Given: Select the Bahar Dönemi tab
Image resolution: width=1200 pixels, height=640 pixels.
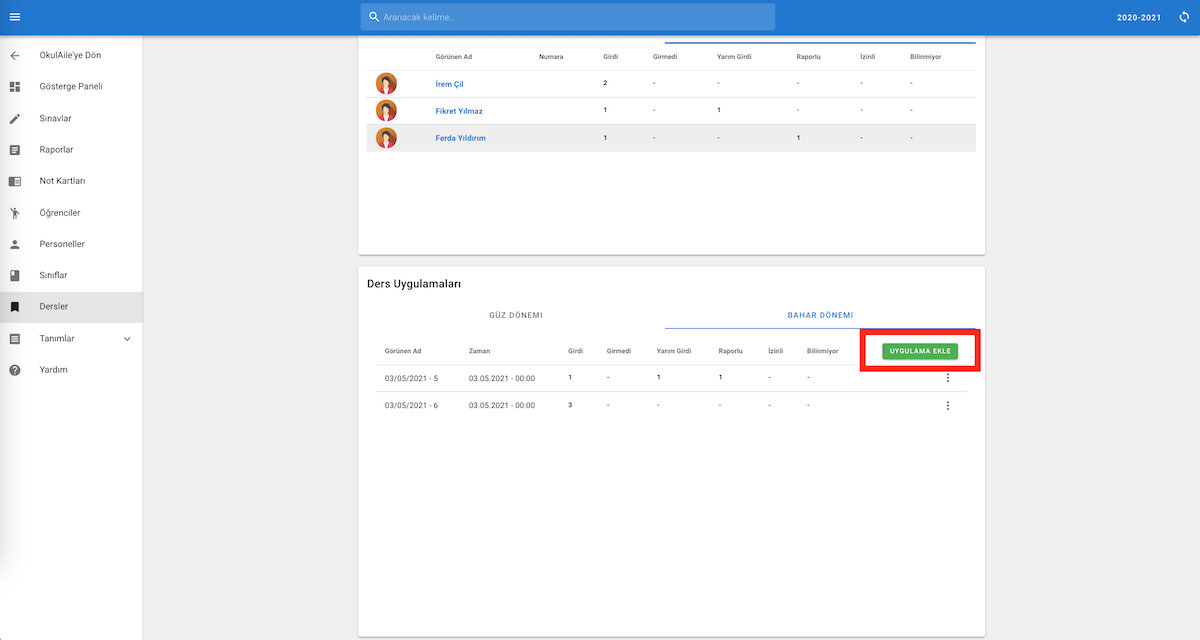Looking at the screenshot, I should pyautogui.click(x=820, y=315).
